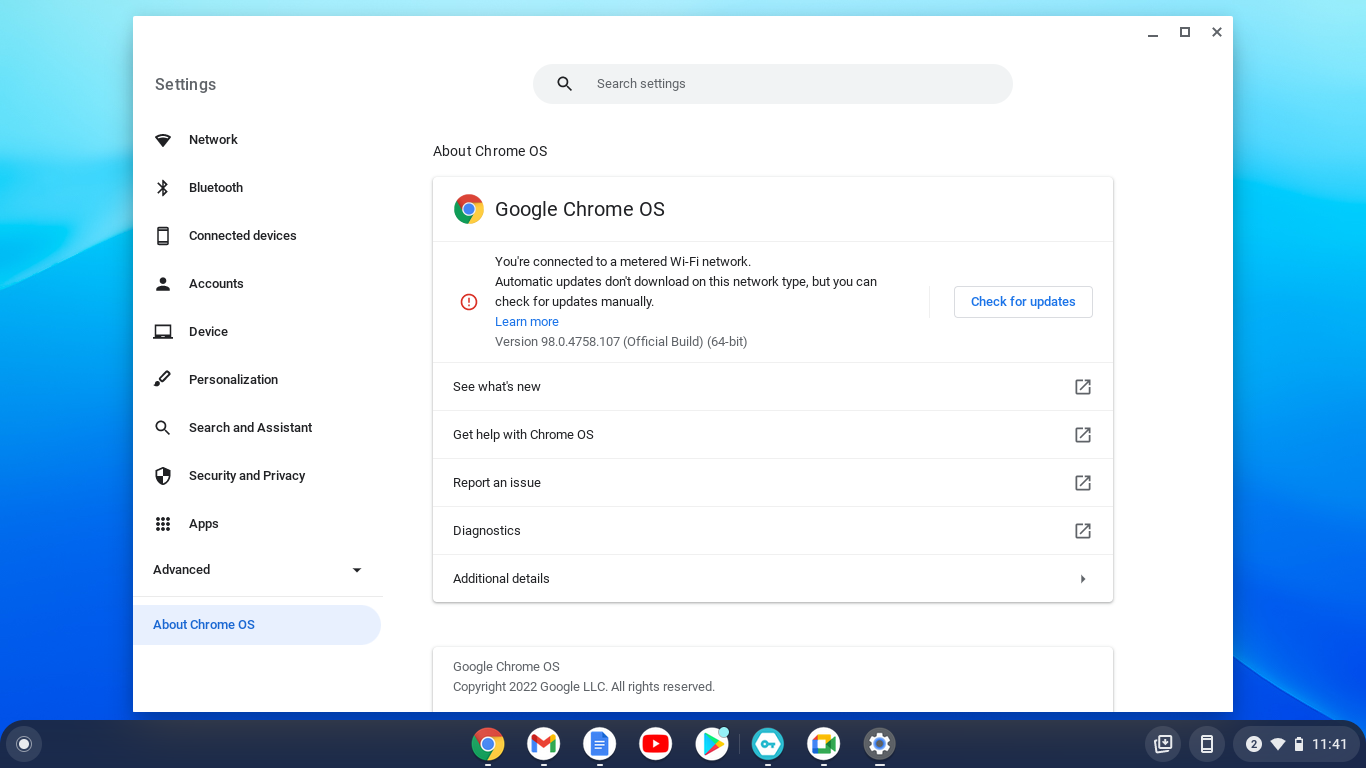Open See what's new row

click(773, 387)
